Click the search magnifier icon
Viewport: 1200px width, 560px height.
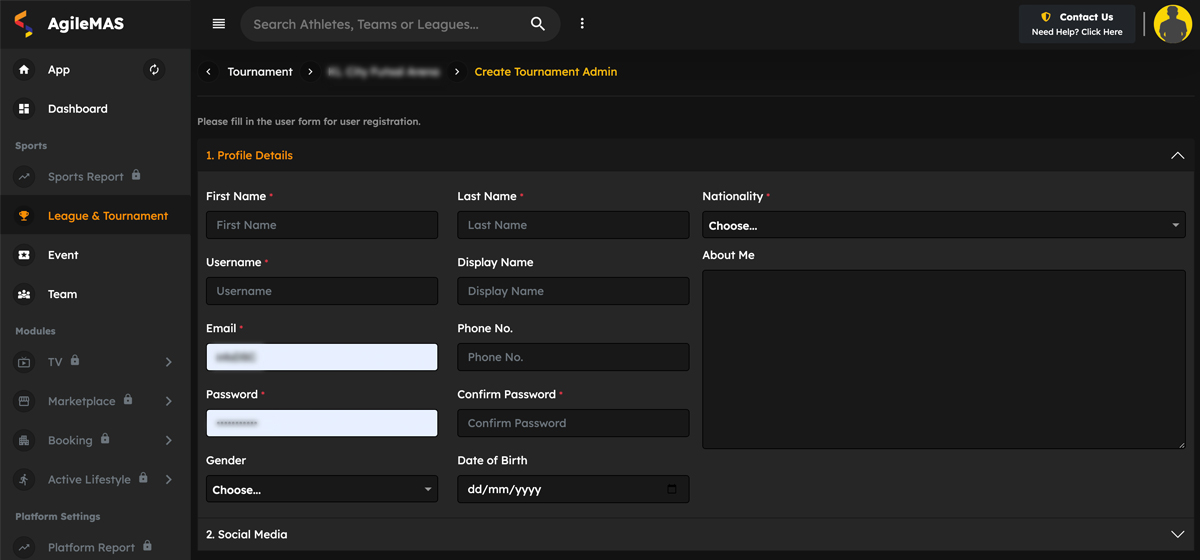point(537,24)
